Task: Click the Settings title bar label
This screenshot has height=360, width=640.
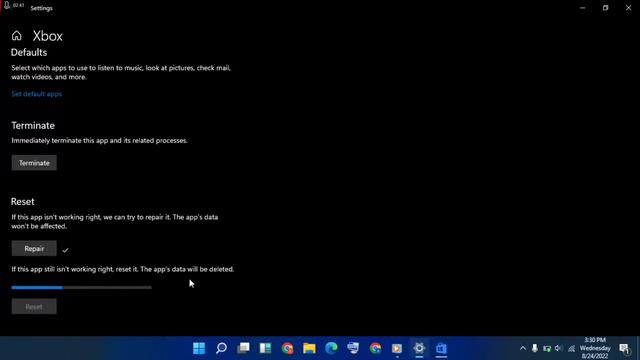Action: [x=42, y=8]
